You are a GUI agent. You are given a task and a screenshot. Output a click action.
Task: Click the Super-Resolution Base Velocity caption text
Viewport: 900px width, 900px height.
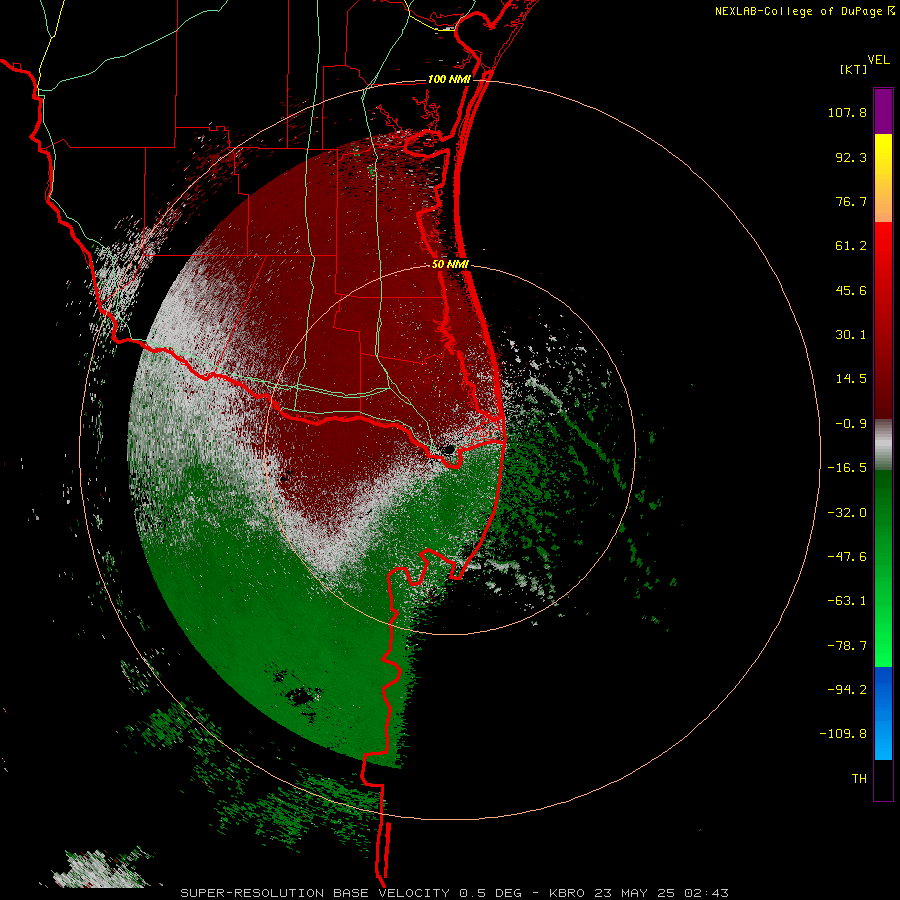coord(455,893)
